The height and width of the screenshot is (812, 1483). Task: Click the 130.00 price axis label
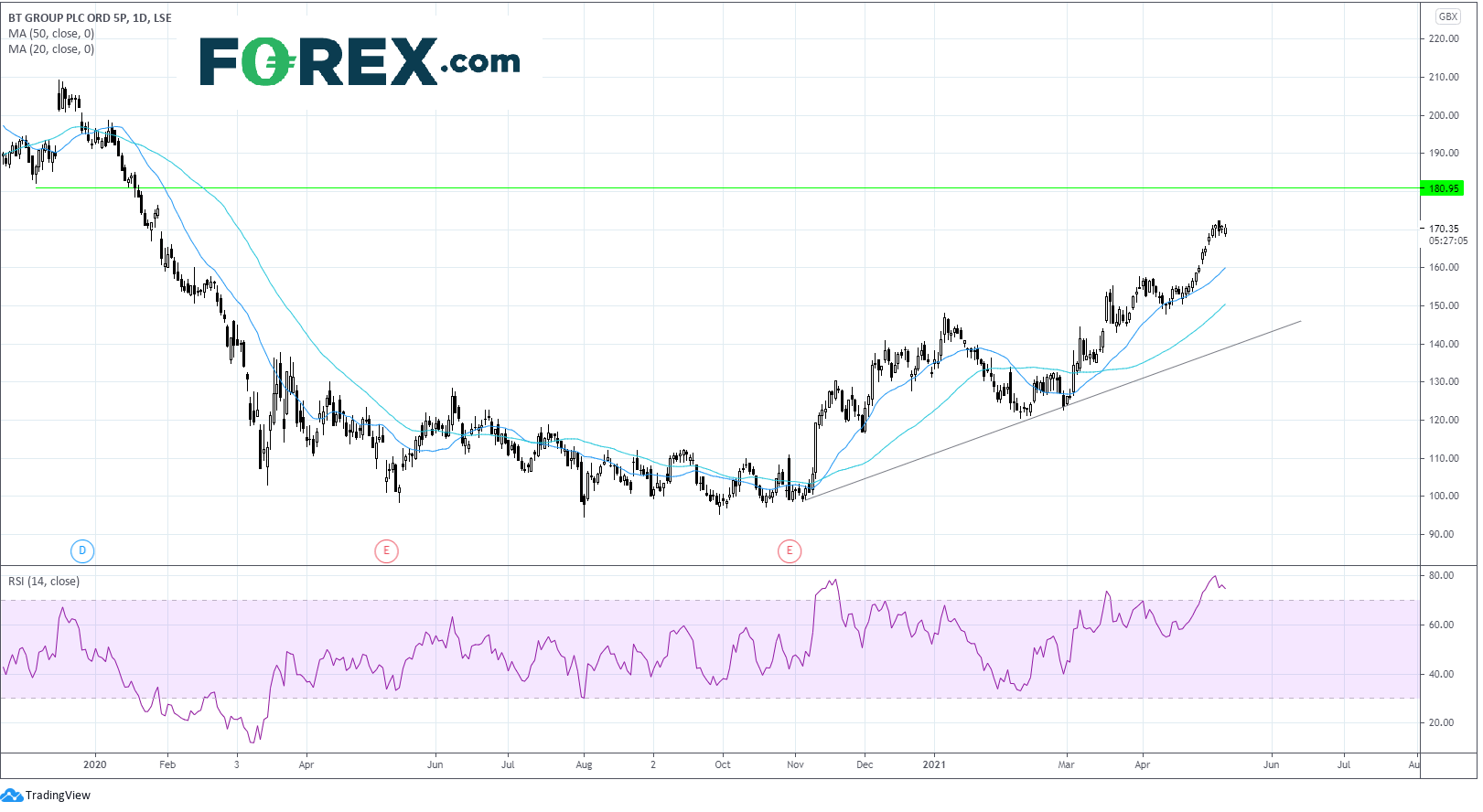pyautogui.click(x=1444, y=381)
